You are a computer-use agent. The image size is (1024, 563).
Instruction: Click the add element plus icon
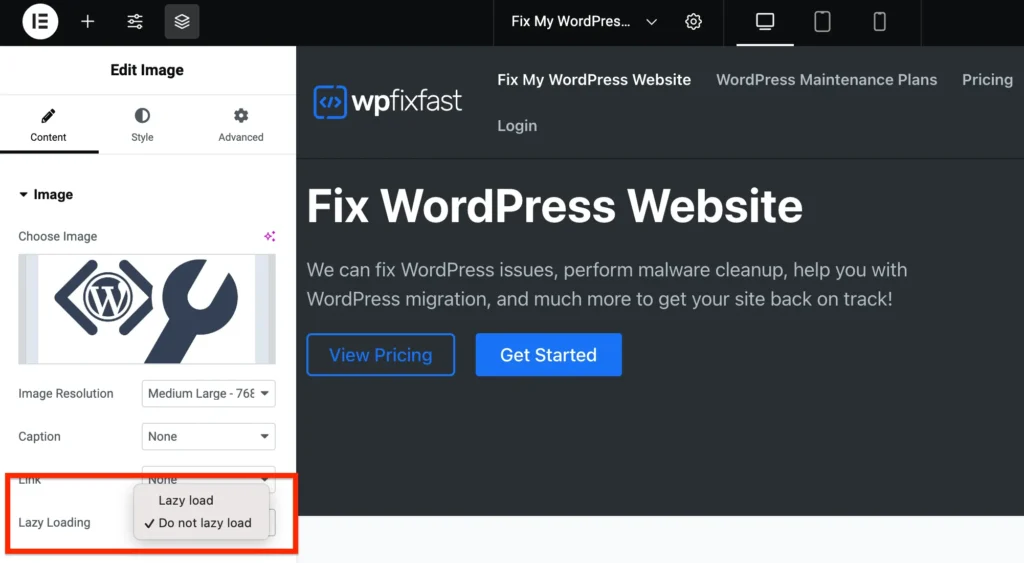(88, 21)
